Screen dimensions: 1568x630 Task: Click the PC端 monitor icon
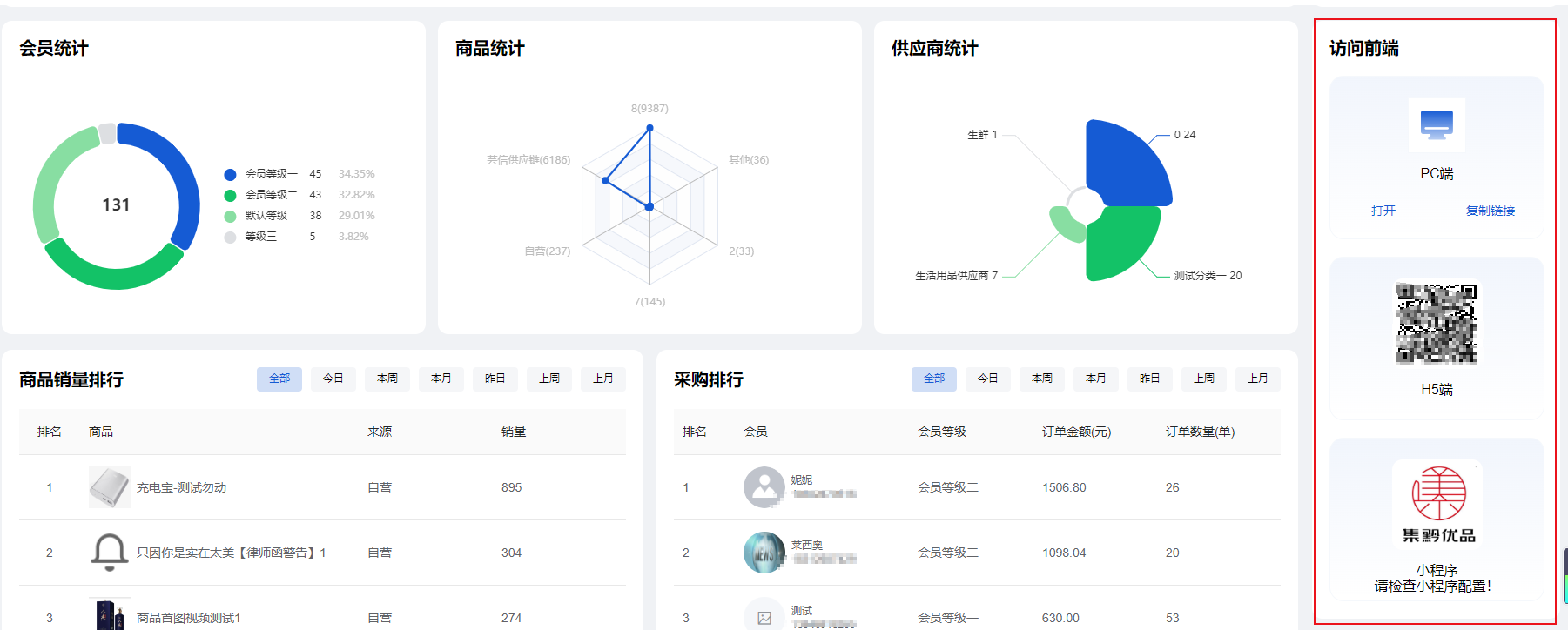click(1437, 124)
